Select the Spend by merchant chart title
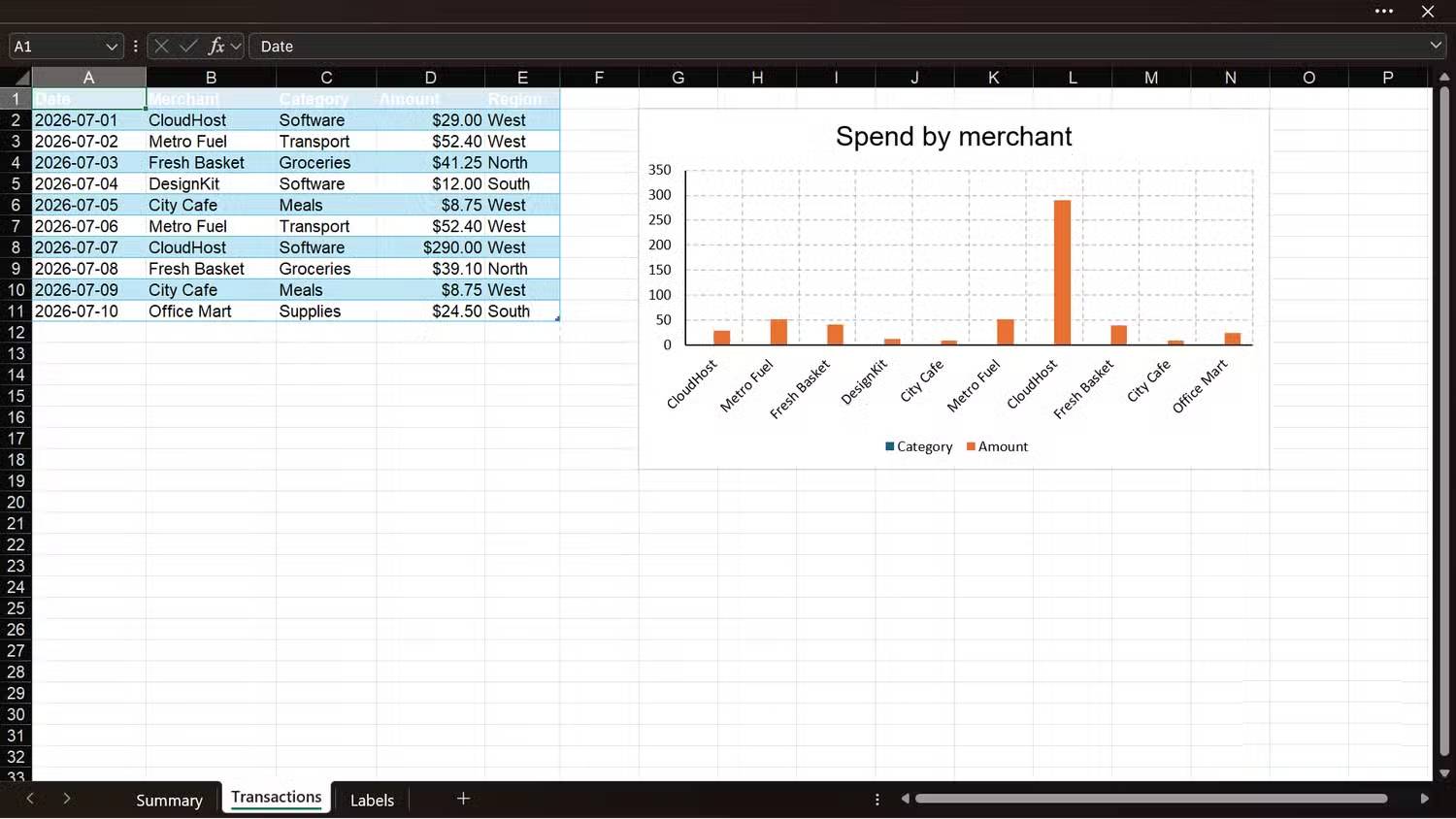This screenshot has width=1456, height=819. (x=953, y=137)
